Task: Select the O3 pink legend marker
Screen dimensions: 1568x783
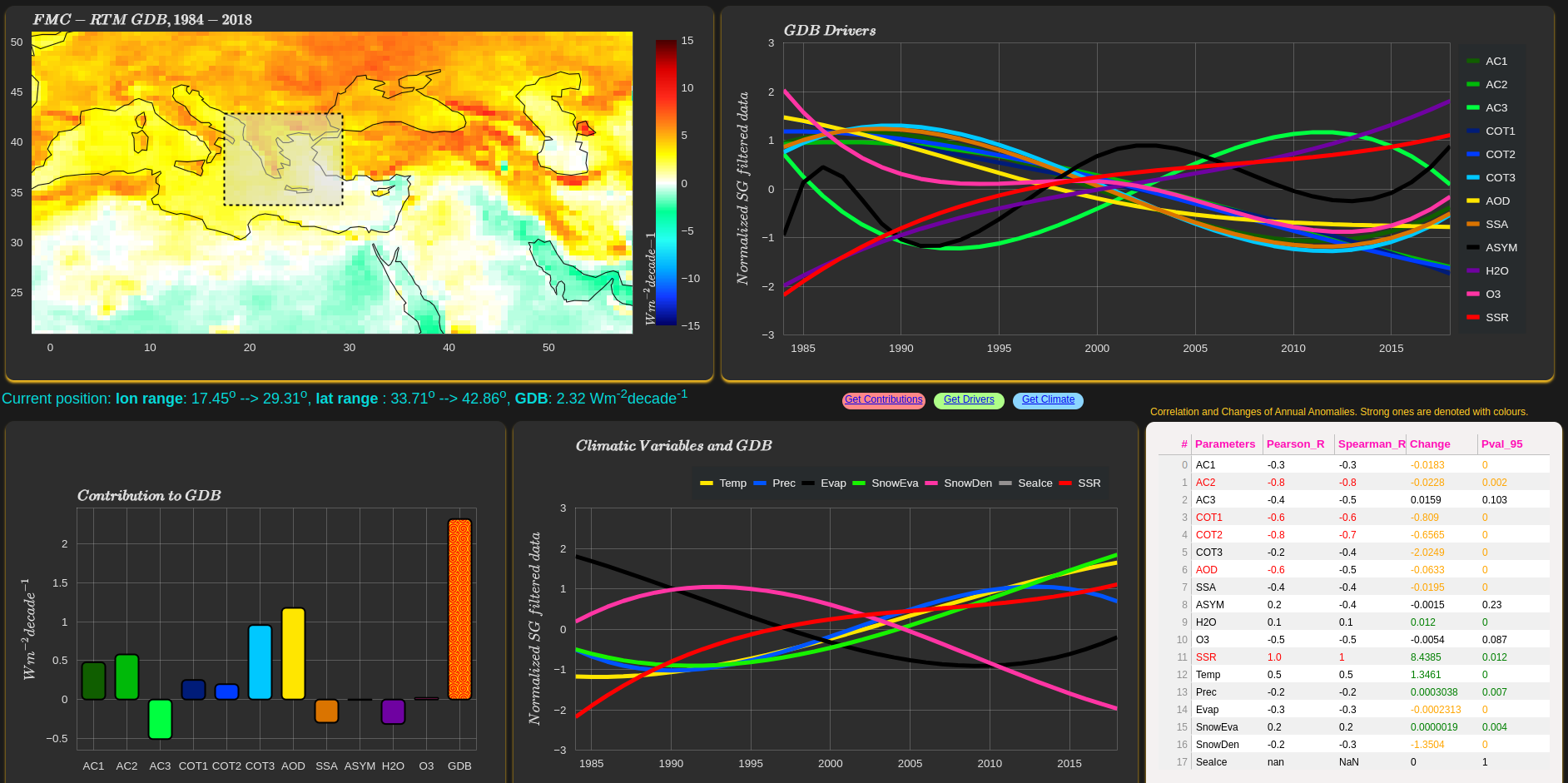Action: (x=1471, y=294)
